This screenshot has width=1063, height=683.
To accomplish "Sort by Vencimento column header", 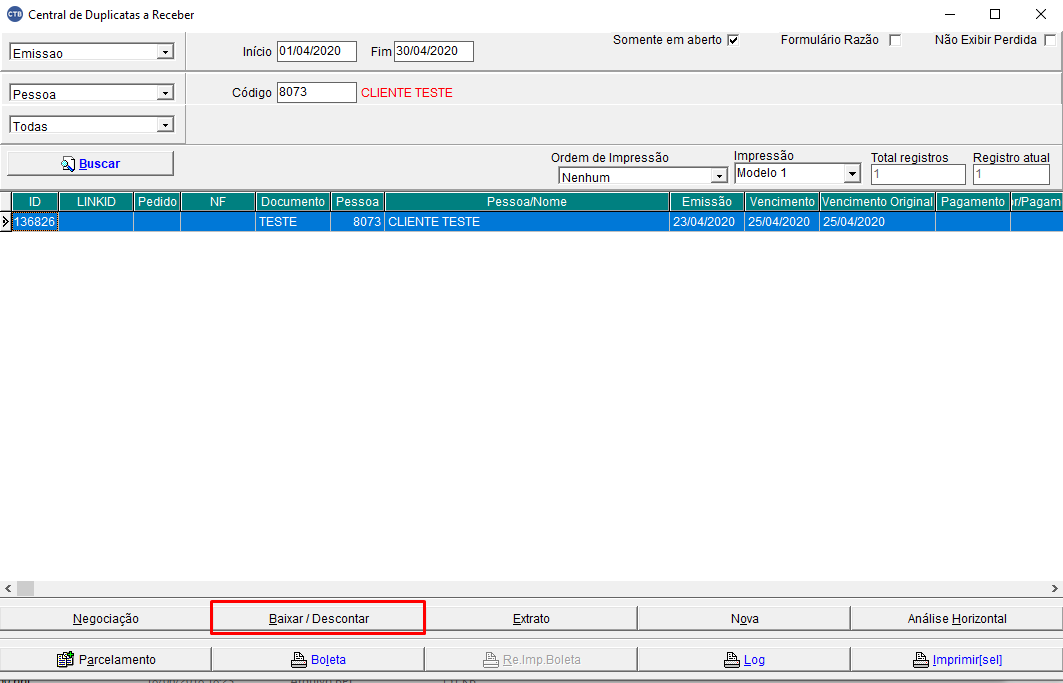I will 781,202.
